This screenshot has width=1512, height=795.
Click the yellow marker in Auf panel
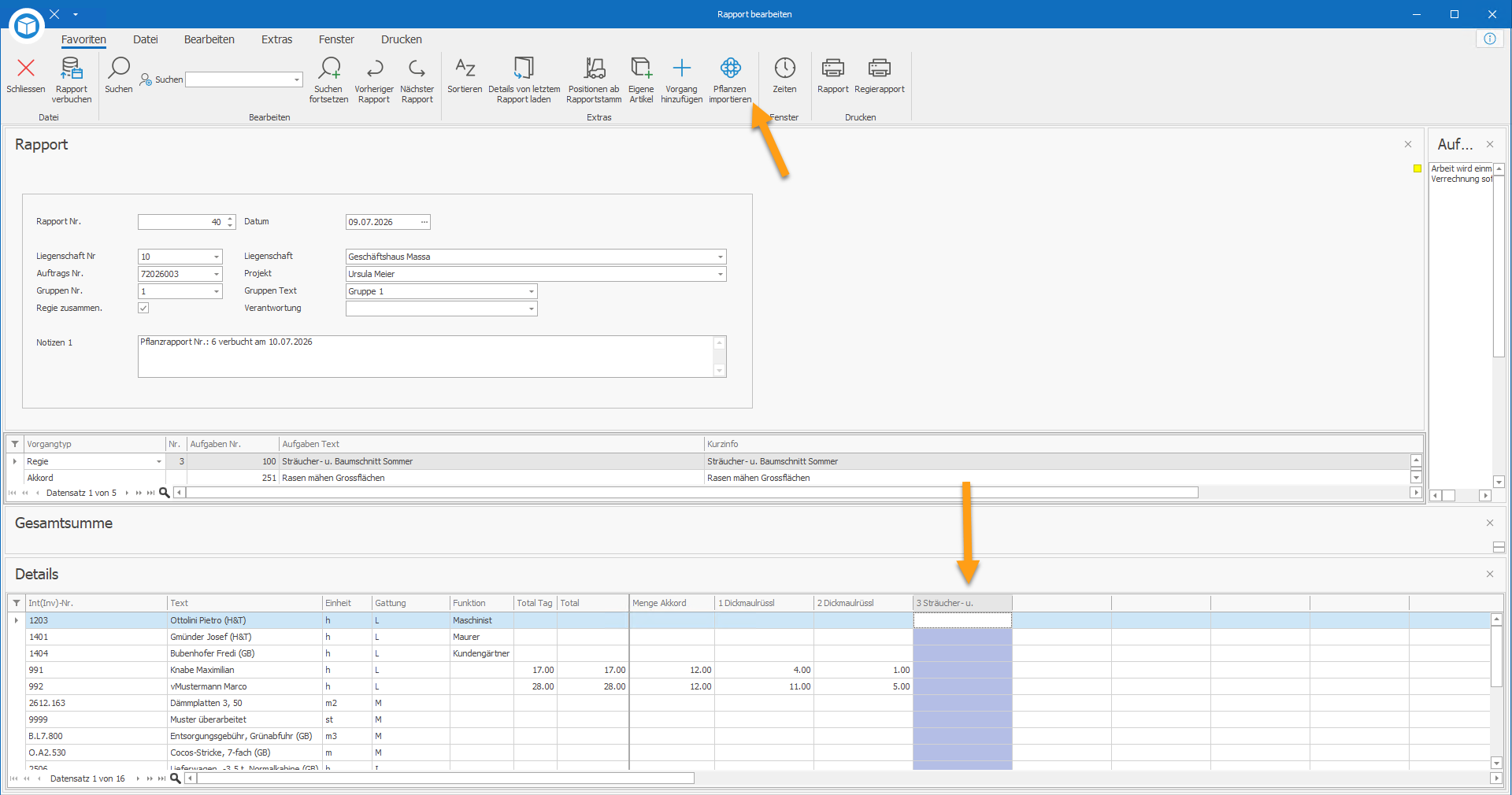click(1417, 168)
